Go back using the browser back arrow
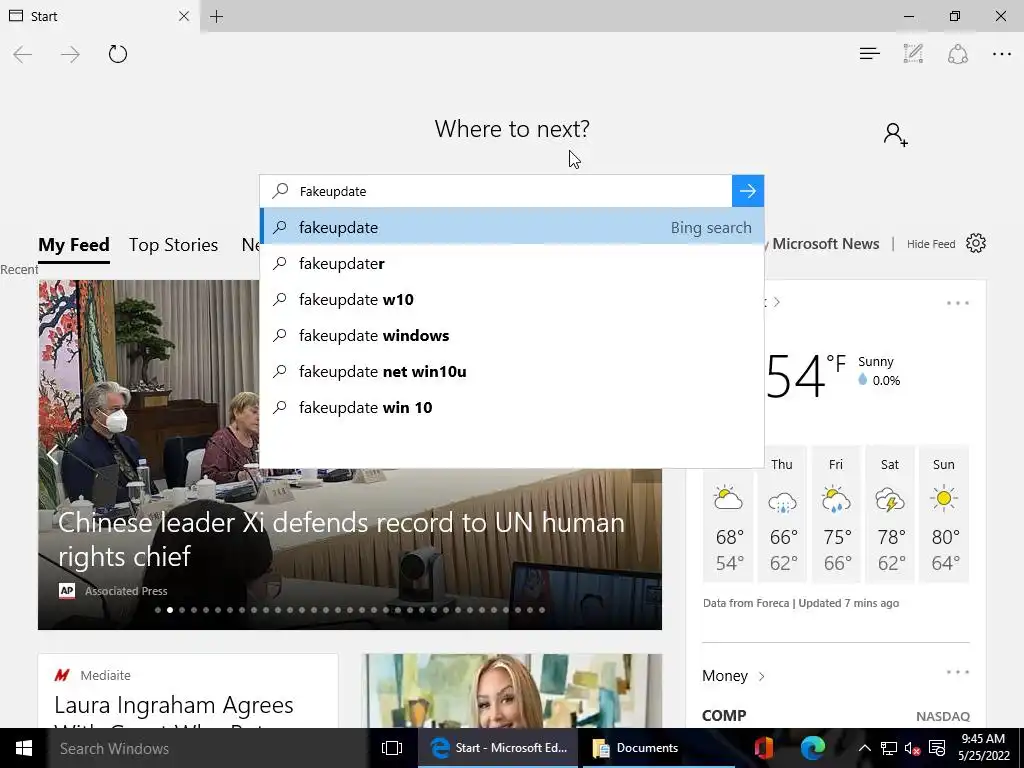The width and height of the screenshot is (1024, 768). pos(23,54)
